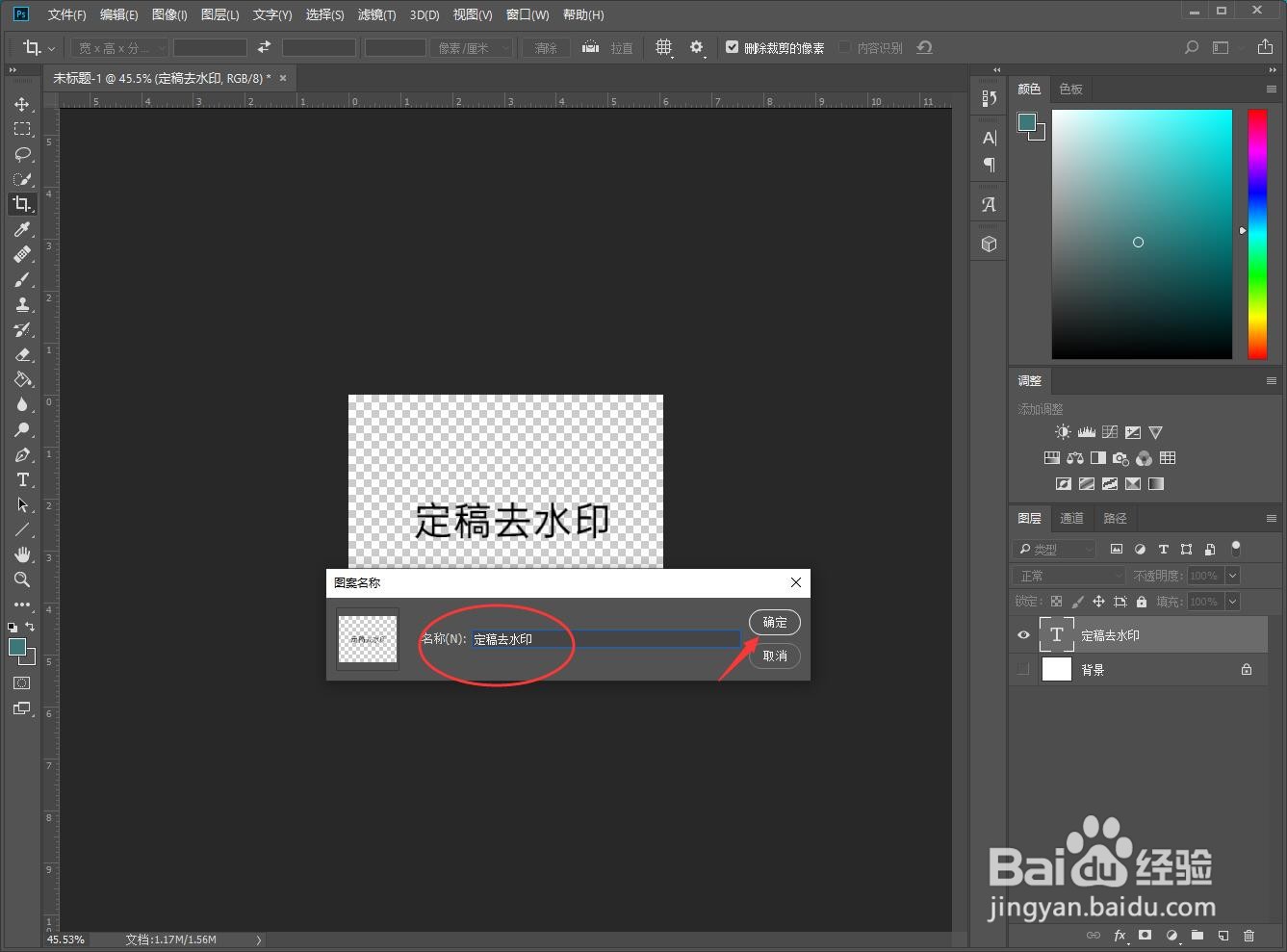The image size is (1287, 952).
Task: Toggle layer filter on/off switch
Action: (1236, 549)
